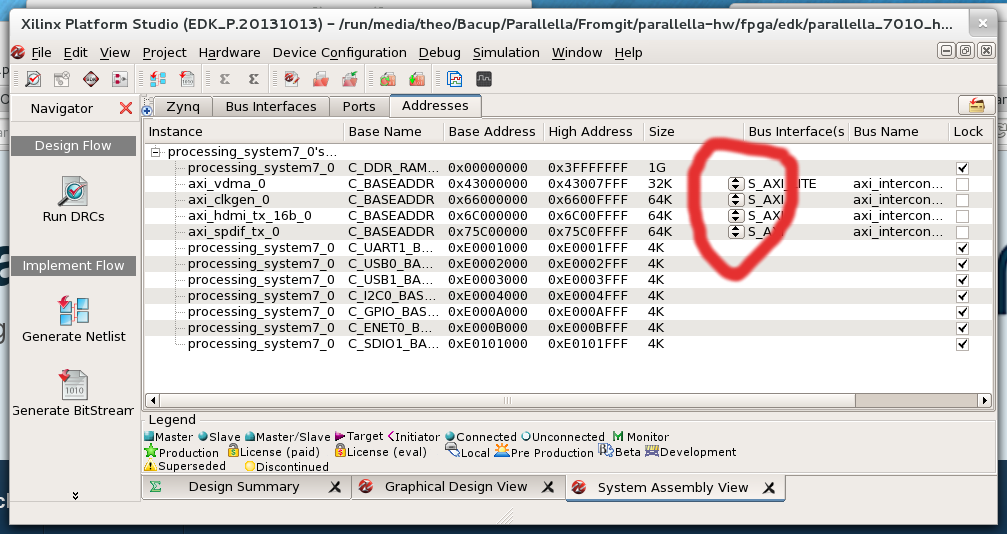Switch to the Zynq tab
The image size is (1007, 534).
(182, 107)
